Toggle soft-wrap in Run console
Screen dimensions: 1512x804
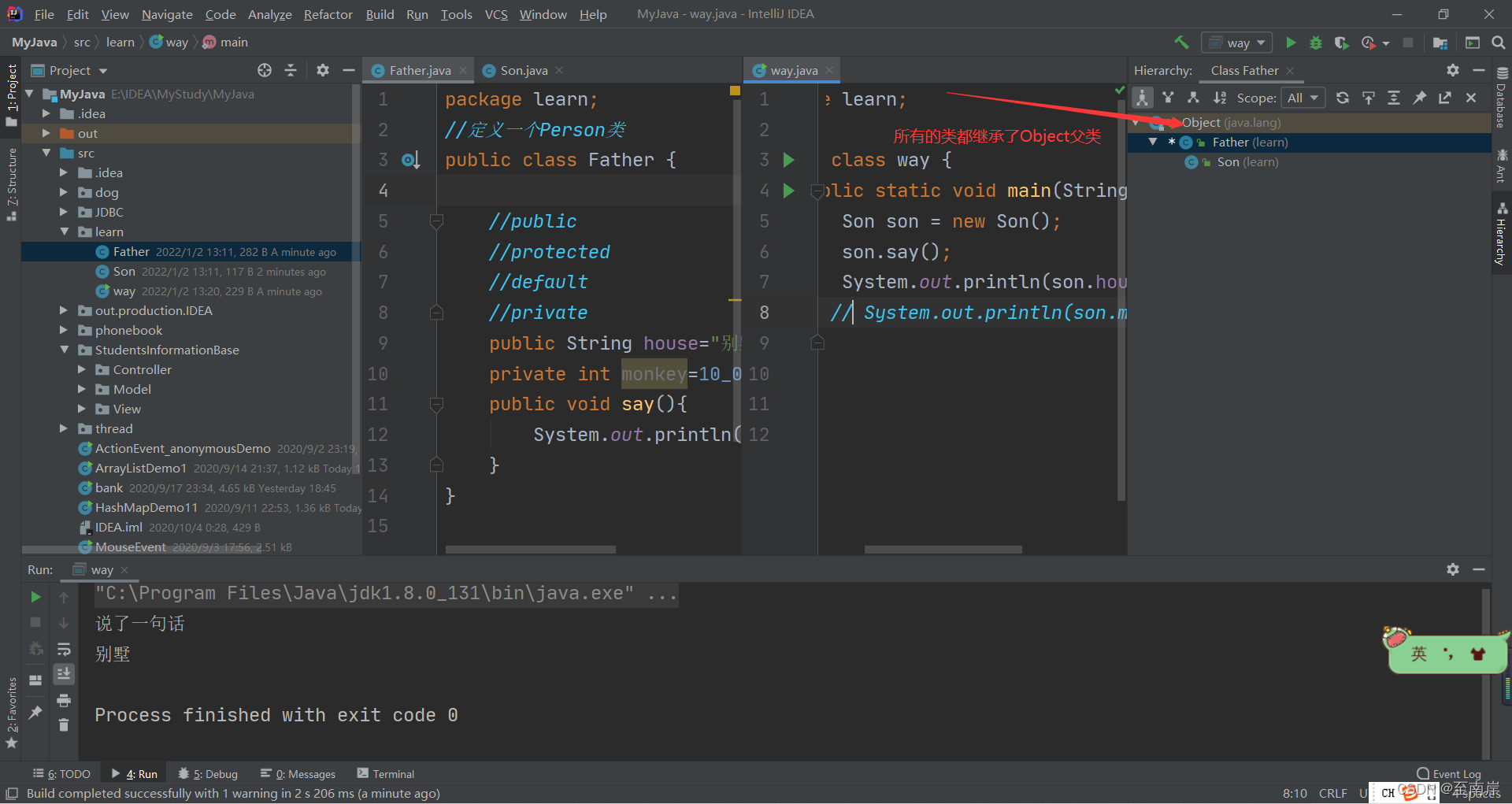(x=64, y=649)
